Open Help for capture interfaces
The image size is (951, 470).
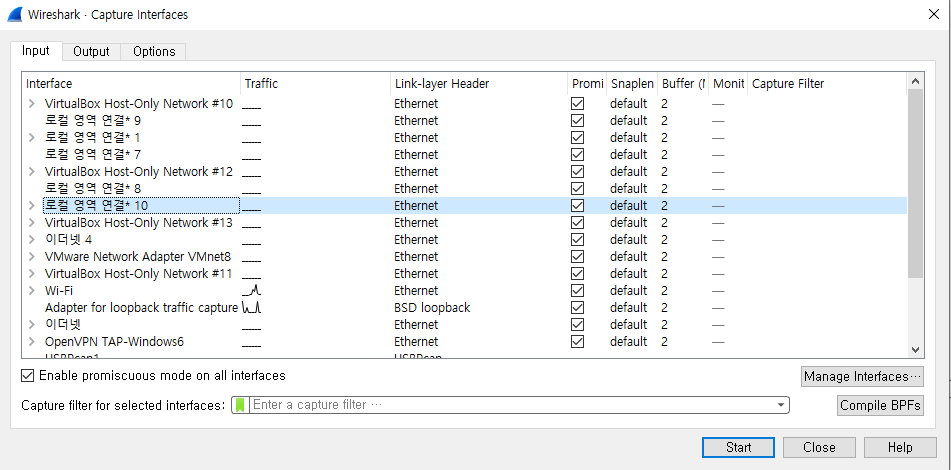[x=899, y=448]
